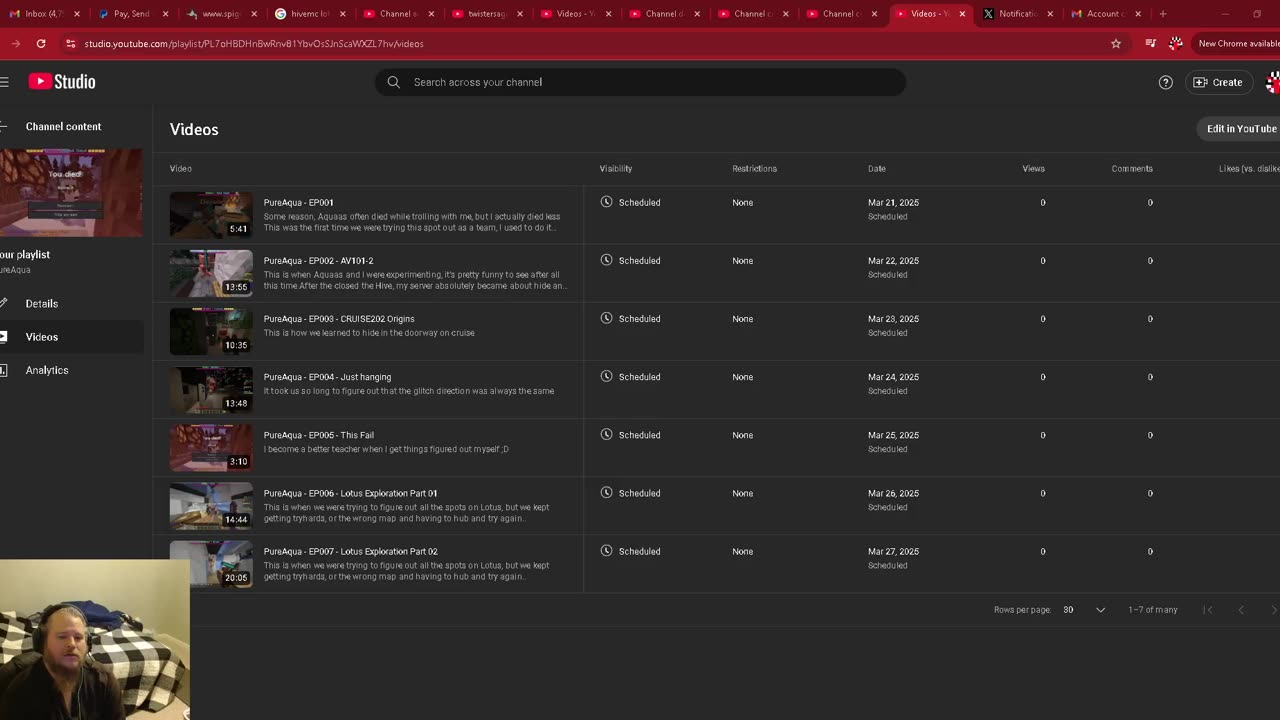Bookmark this page with the star icon
This screenshot has height=720, width=1280.
coord(1116,44)
